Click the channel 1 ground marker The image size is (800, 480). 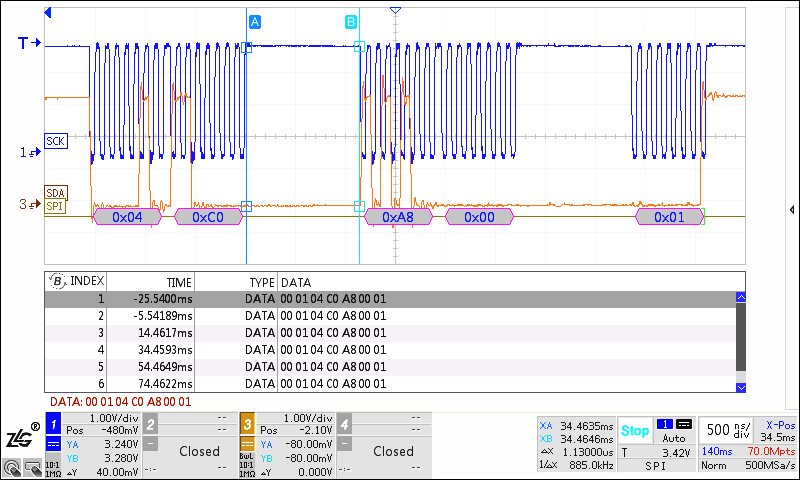[30, 152]
